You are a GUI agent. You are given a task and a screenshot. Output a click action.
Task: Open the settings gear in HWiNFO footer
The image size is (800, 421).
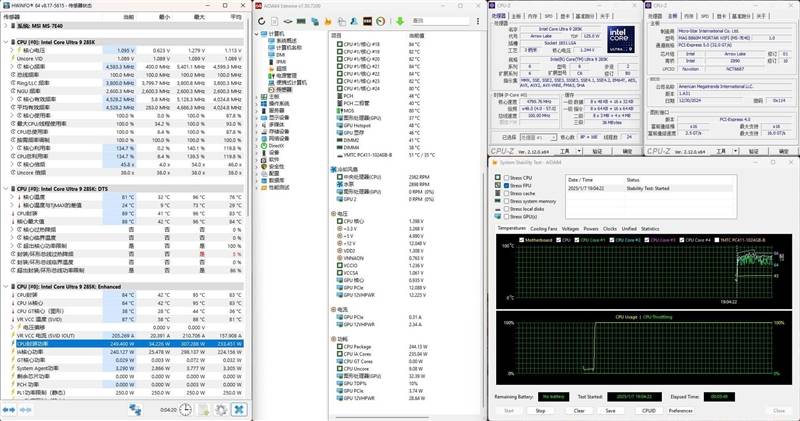[x=221, y=409]
